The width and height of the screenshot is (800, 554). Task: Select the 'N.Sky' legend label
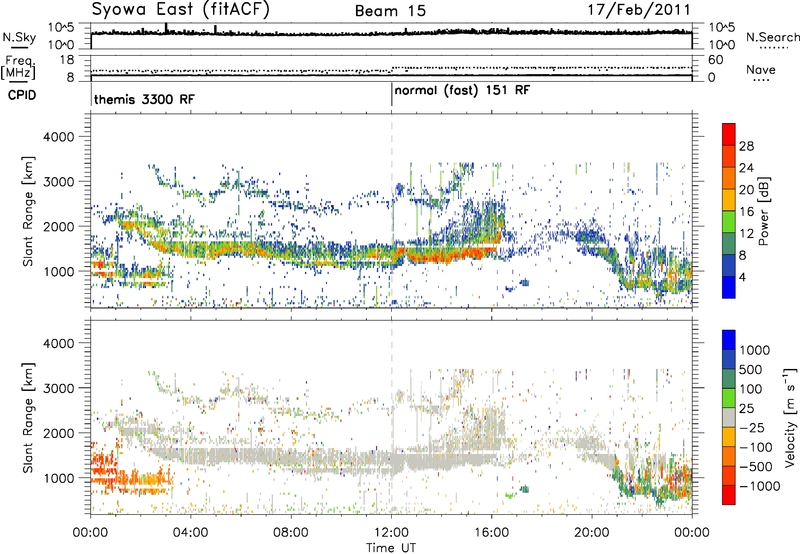19,37
